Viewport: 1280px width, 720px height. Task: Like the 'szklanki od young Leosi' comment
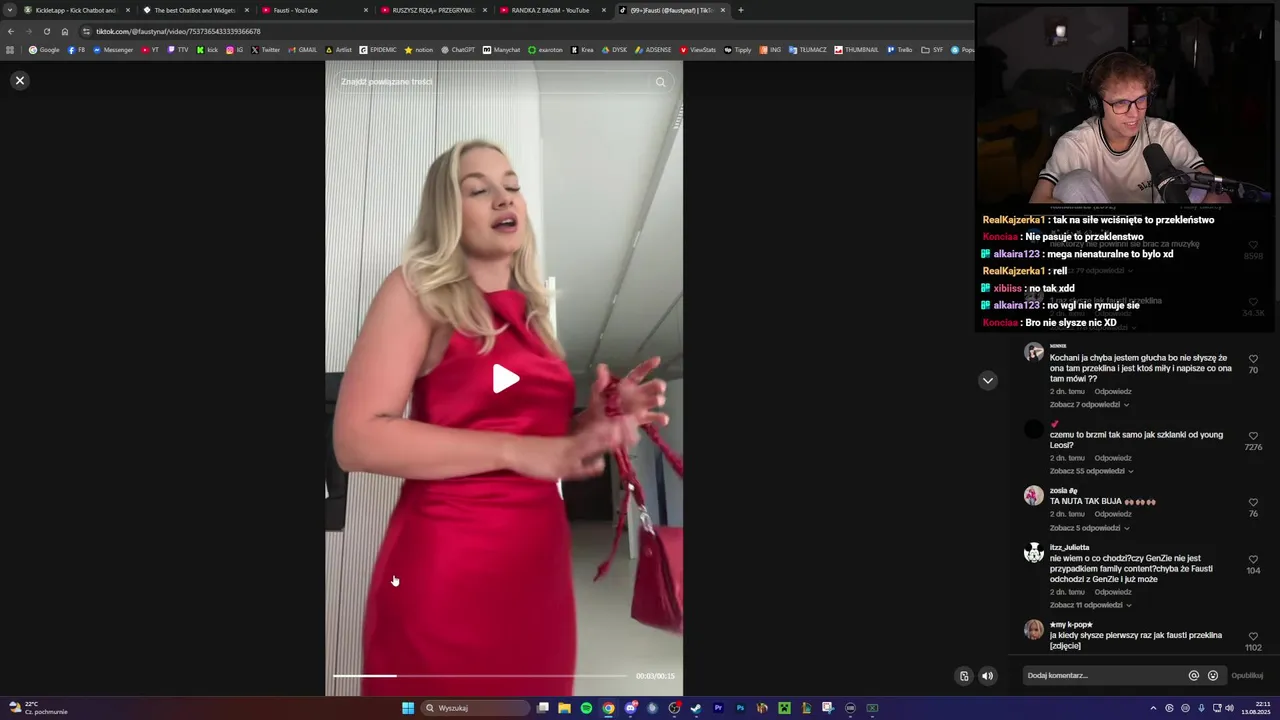1253,436
